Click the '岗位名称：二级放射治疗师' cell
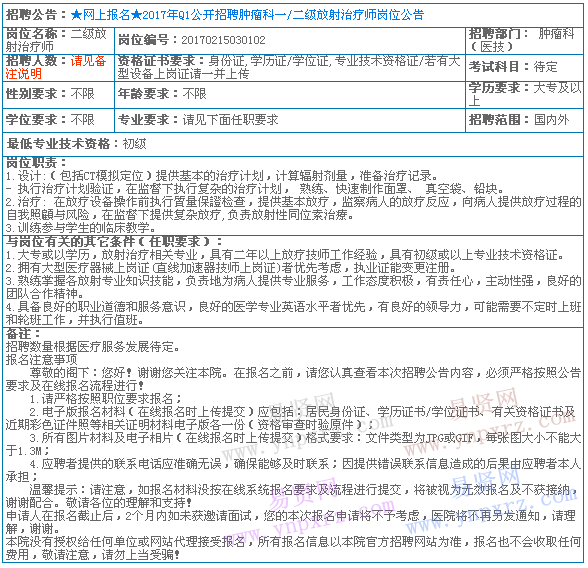Image resolution: width=588 pixels, height=568 pixels. 58,40
